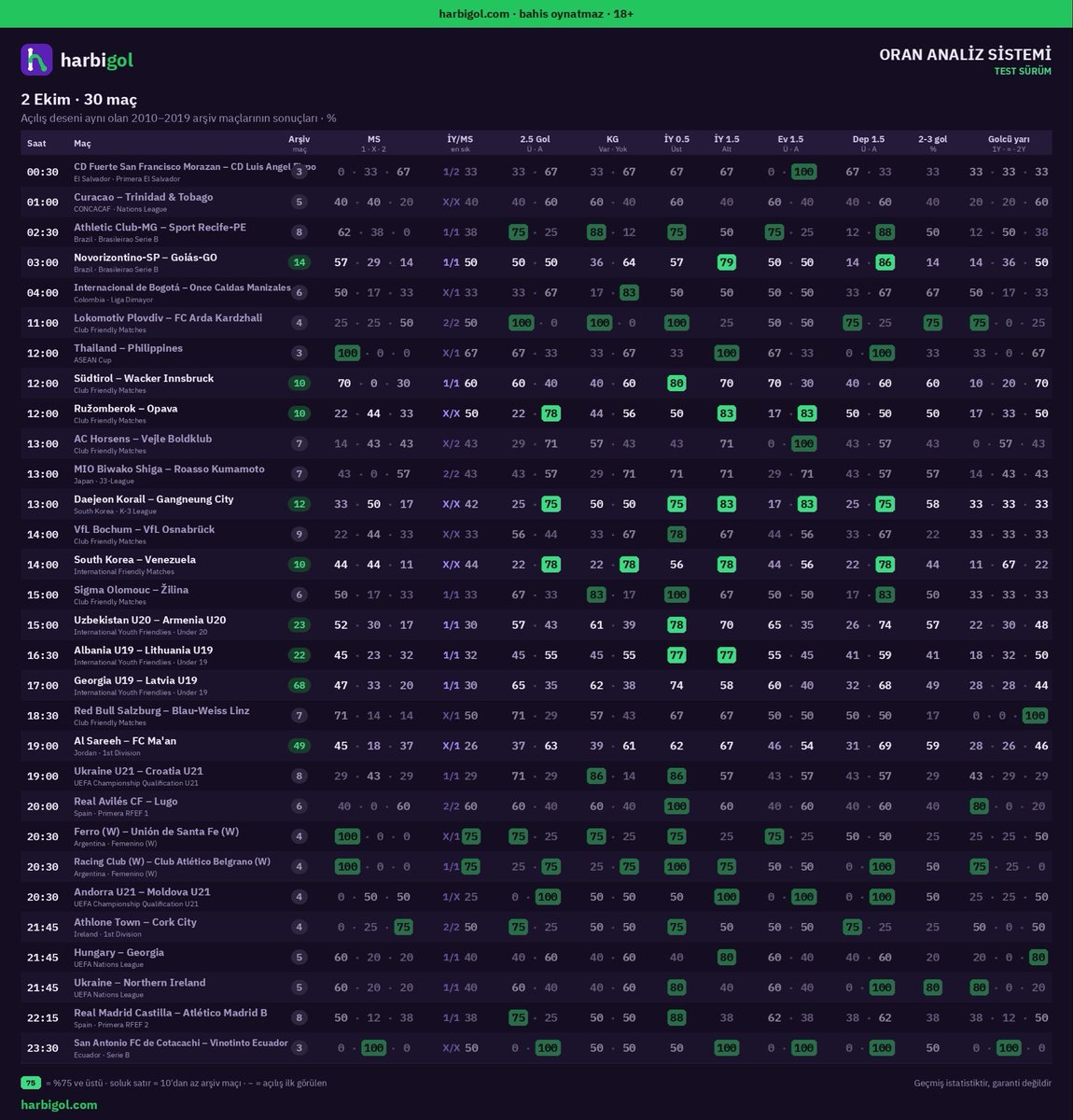Click the harbigol.com top banner text
The height and width of the screenshot is (1120, 1073).
[536, 13]
